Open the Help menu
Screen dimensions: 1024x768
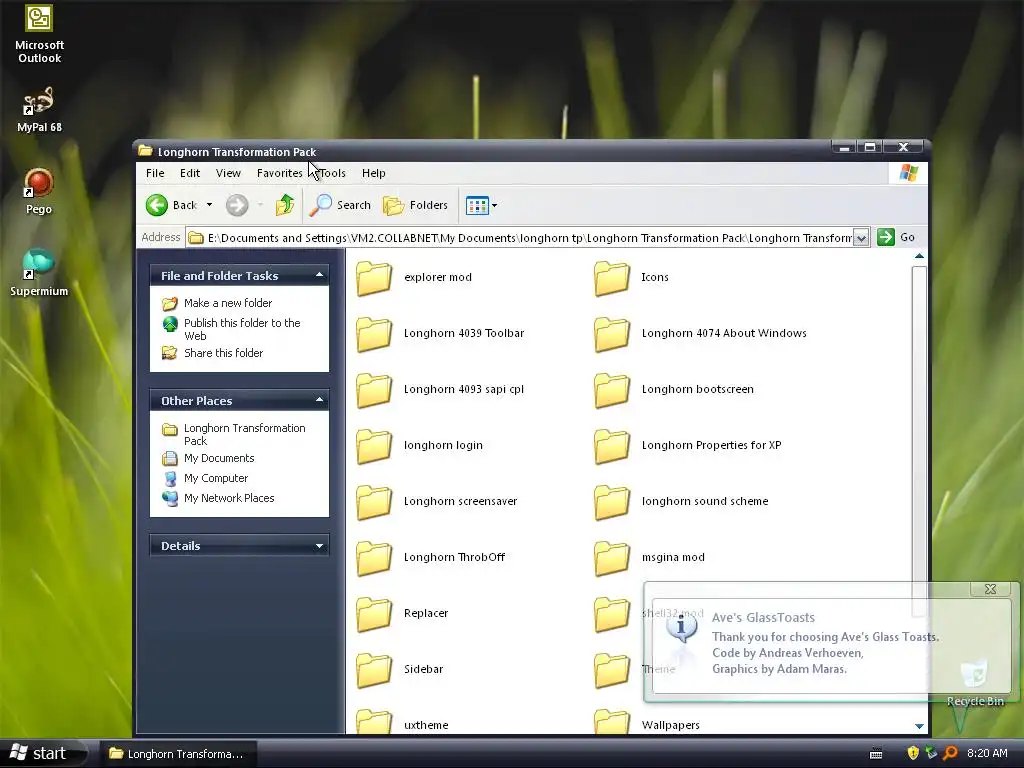(374, 173)
